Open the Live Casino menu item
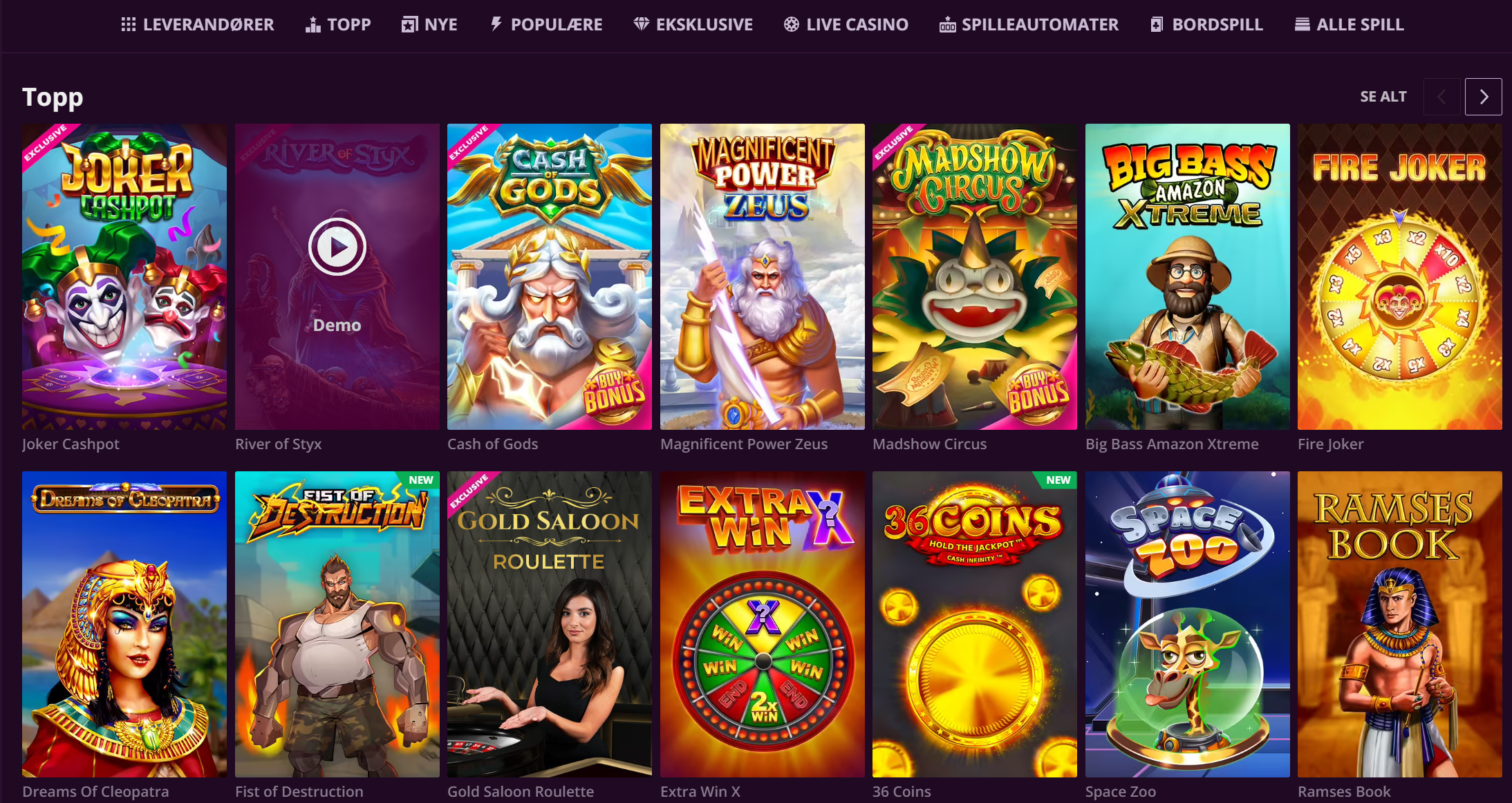 (846, 25)
